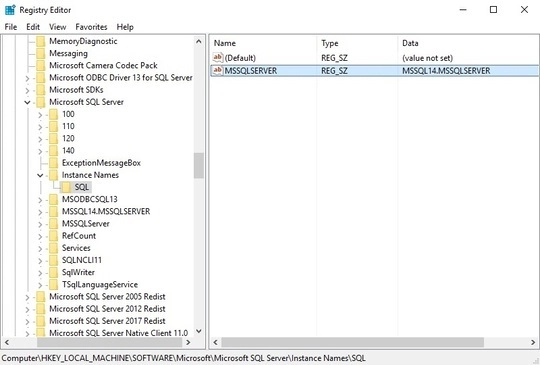This screenshot has width=540, height=365.
Task: Click the tree vertical scrollbar thumb
Action: (199, 166)
